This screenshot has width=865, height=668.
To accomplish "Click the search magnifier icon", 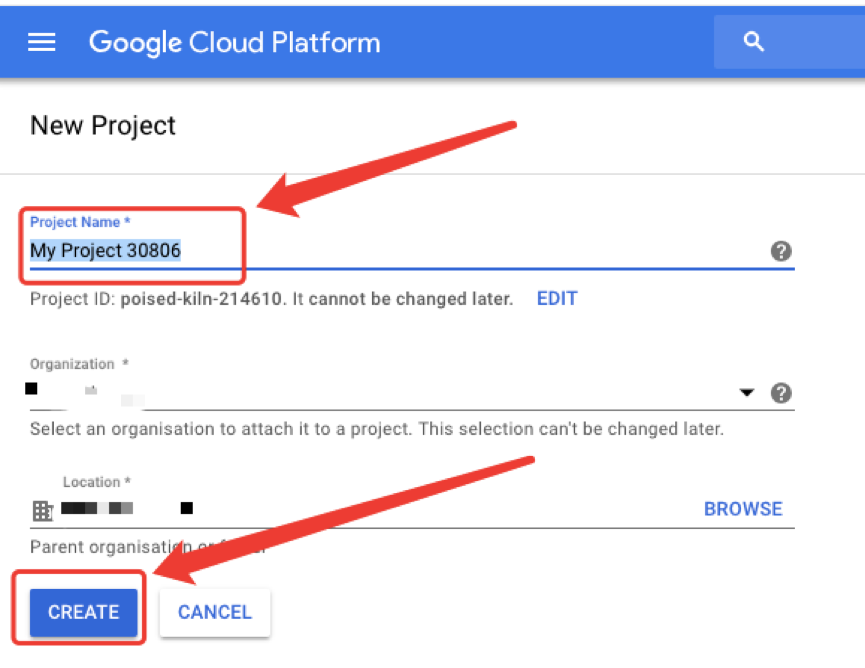I will tap(754, 41).
